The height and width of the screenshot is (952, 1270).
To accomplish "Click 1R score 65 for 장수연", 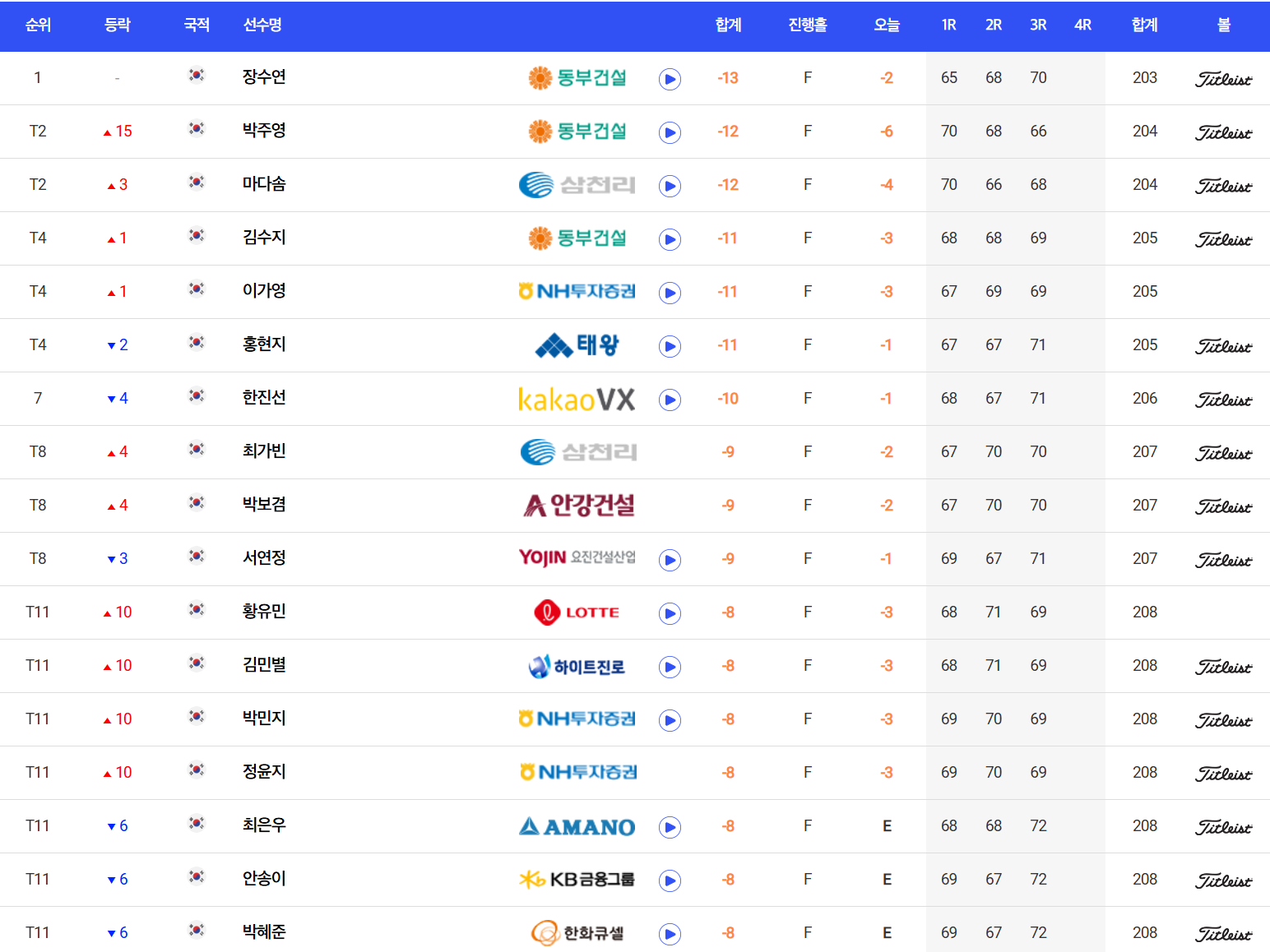I will click(x=949, y=78).
